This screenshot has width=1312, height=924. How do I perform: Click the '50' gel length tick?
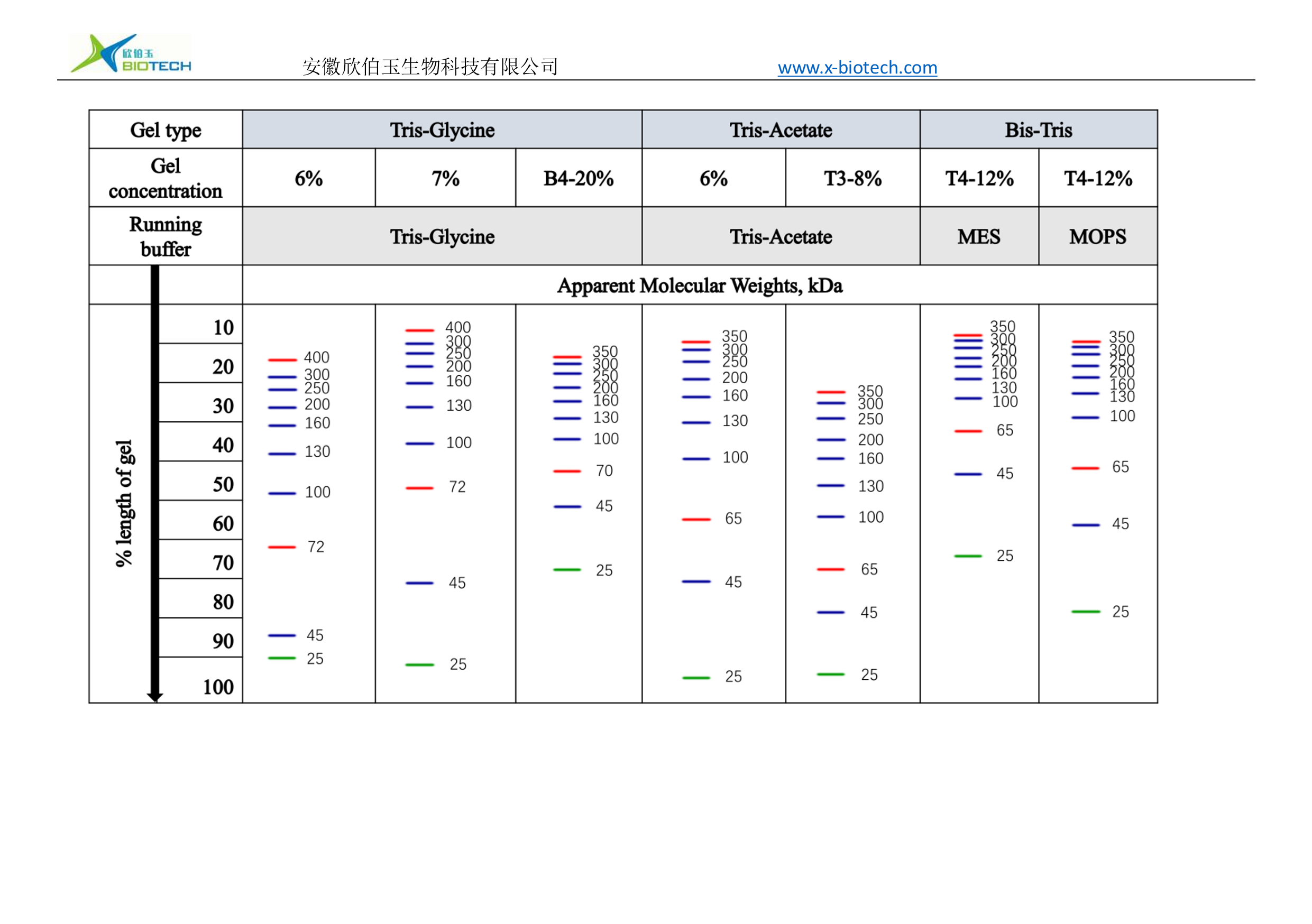click(224, 485)
